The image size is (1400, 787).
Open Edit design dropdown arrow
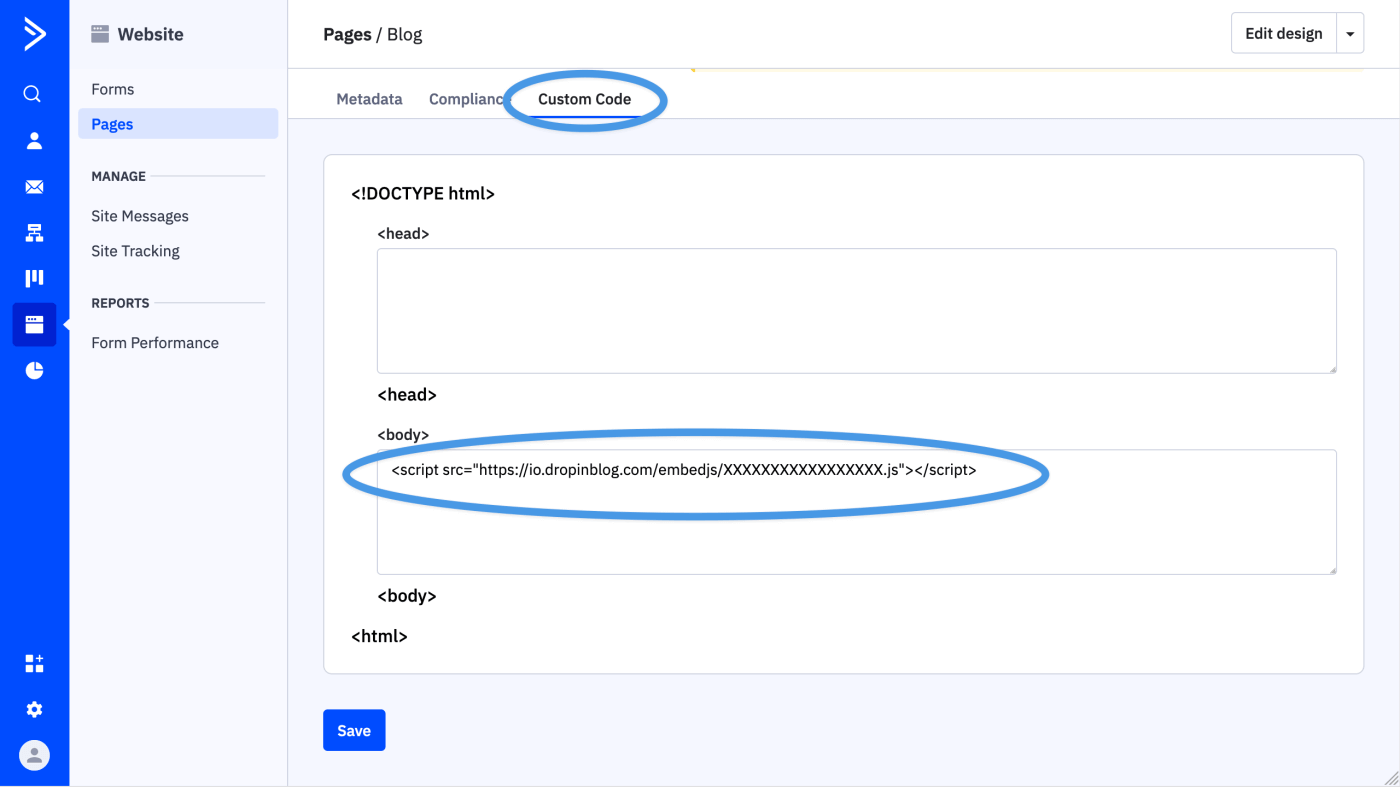1350,34
